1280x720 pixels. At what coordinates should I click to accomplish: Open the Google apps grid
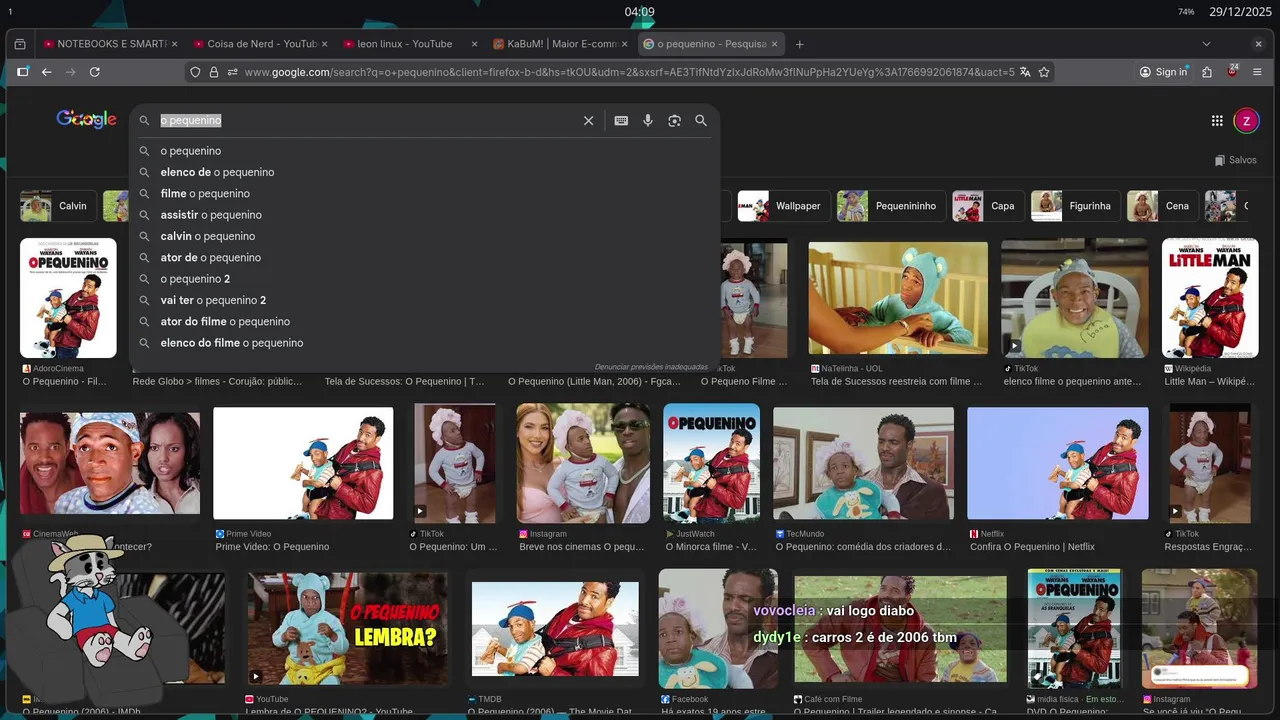tap(1217, 121)
